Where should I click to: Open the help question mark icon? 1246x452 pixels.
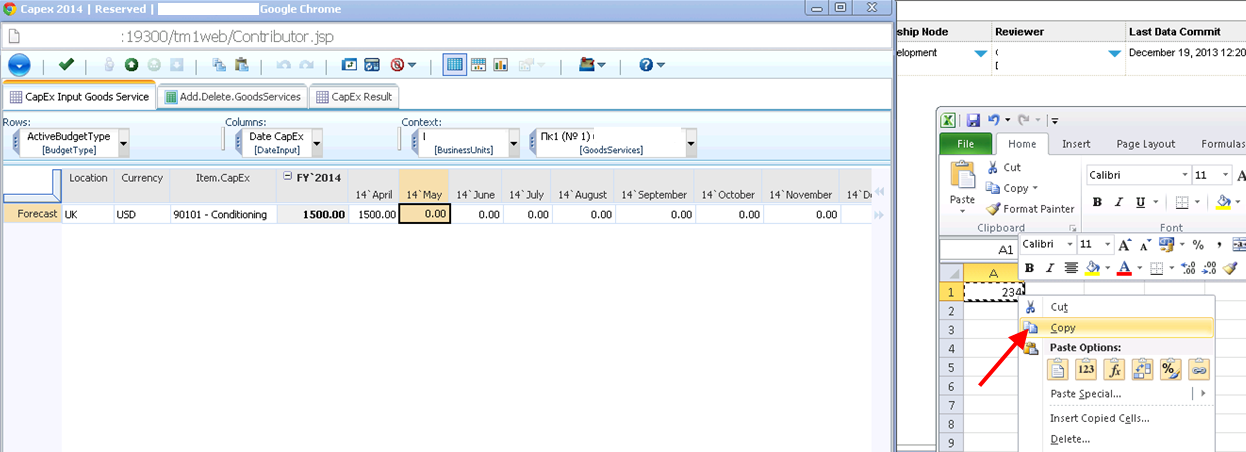[646, 65]
